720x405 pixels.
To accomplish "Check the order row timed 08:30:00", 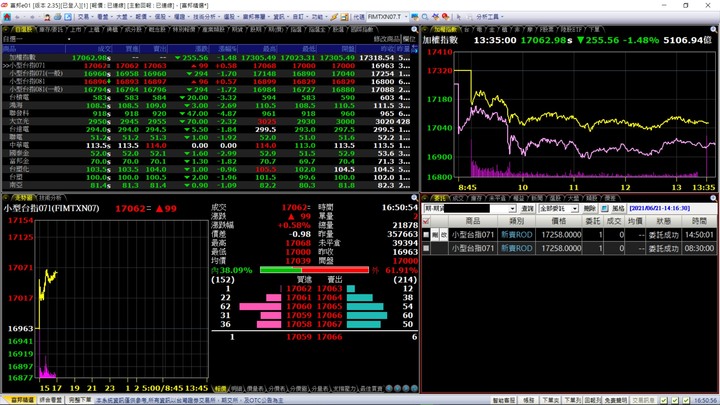I will [x=426, y=248].
